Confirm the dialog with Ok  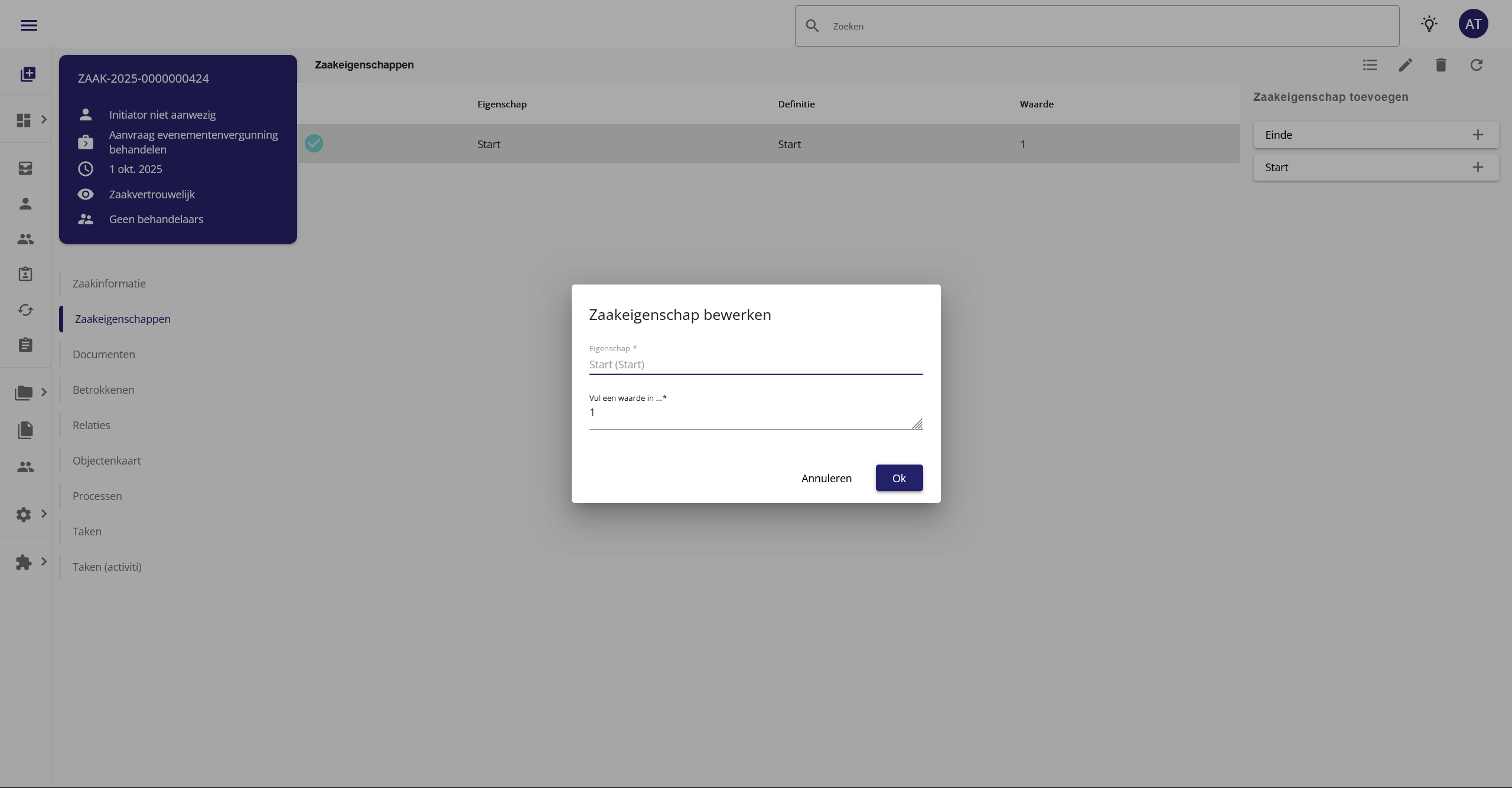click(898, 478)
